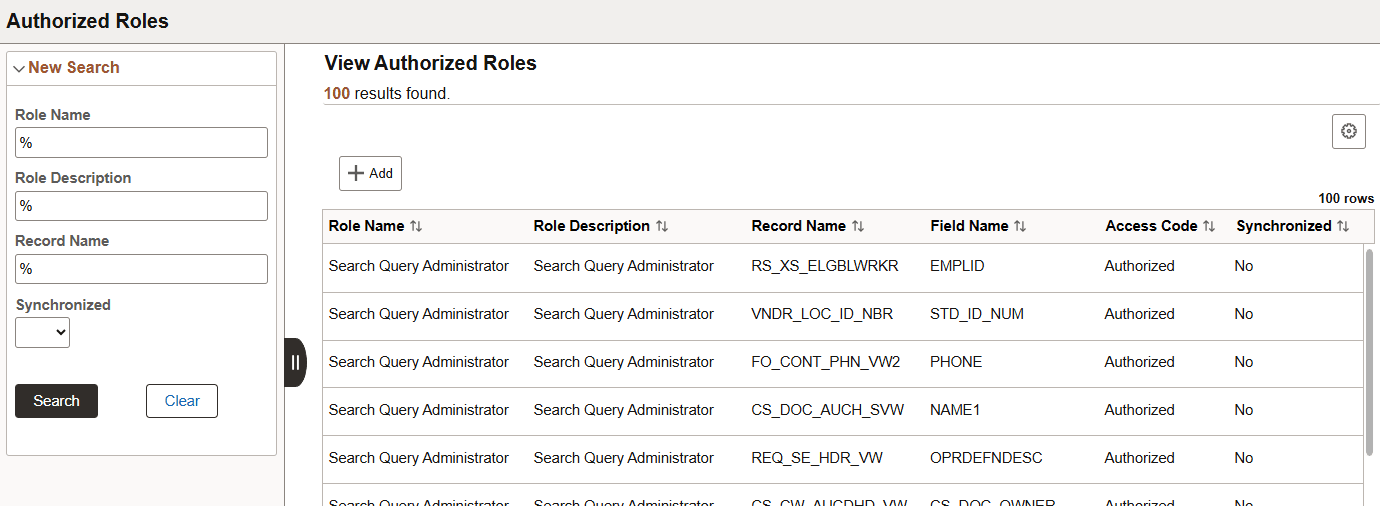
Task: Select the Record Name search field
Action: 141,269
